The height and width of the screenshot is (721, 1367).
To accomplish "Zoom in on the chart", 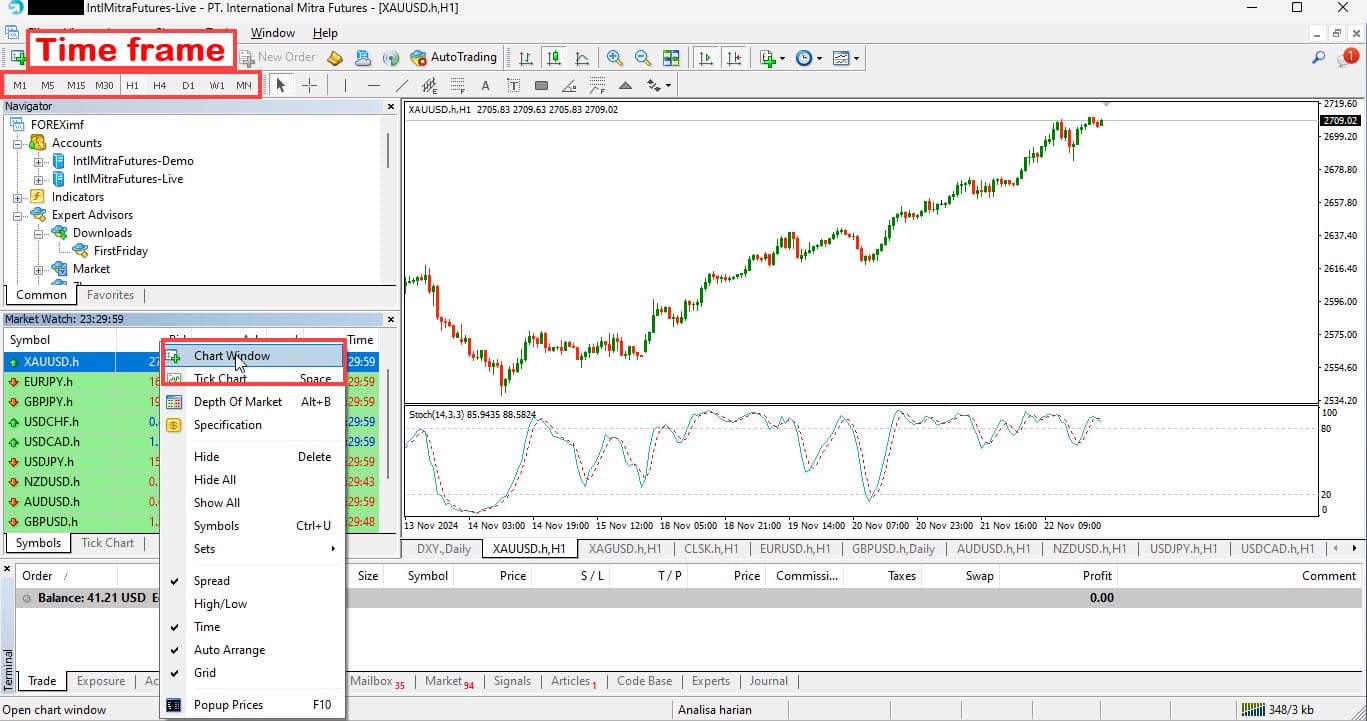I will 615,58.
